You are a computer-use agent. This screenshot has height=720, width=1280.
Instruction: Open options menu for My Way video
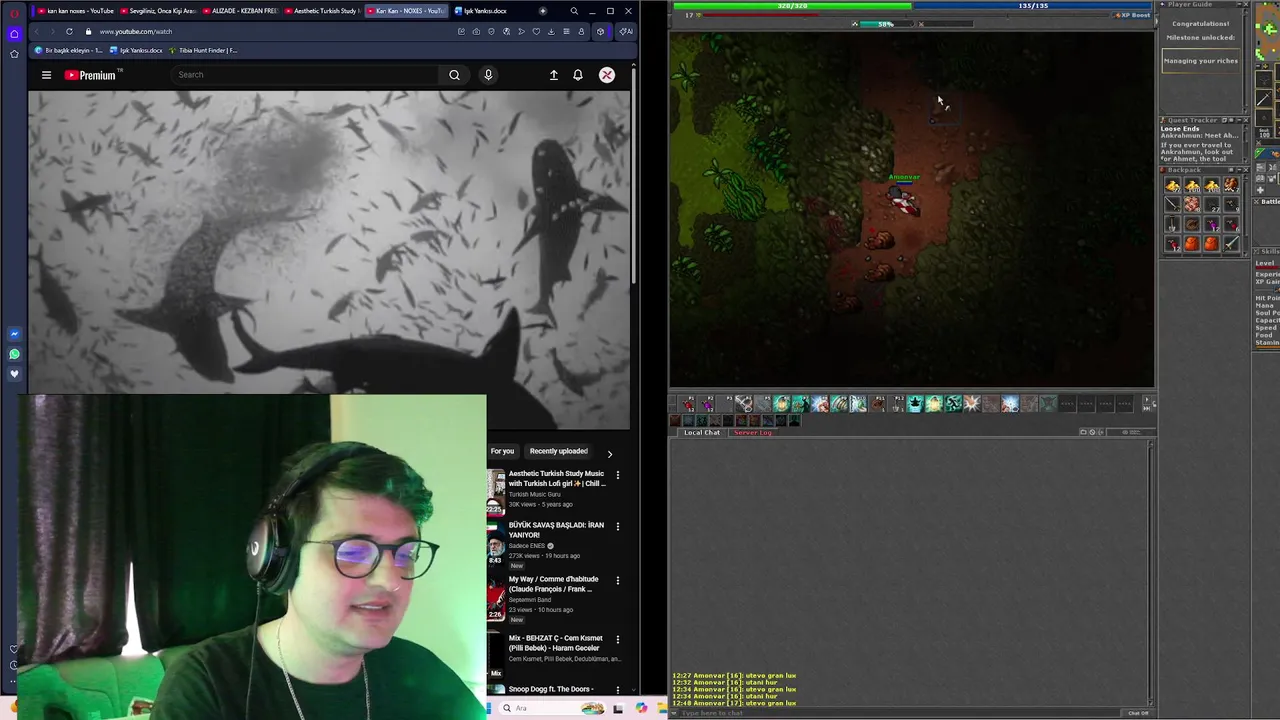[x=617, y=580]
